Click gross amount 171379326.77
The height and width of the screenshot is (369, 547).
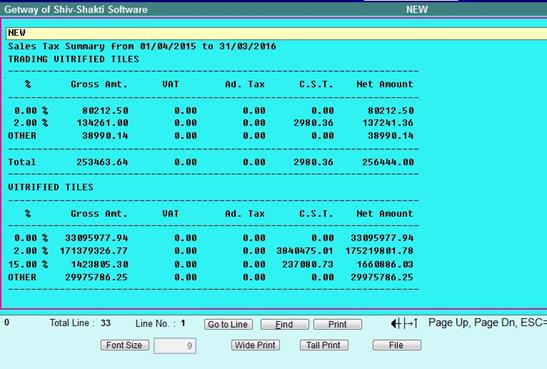pos(93,251)
